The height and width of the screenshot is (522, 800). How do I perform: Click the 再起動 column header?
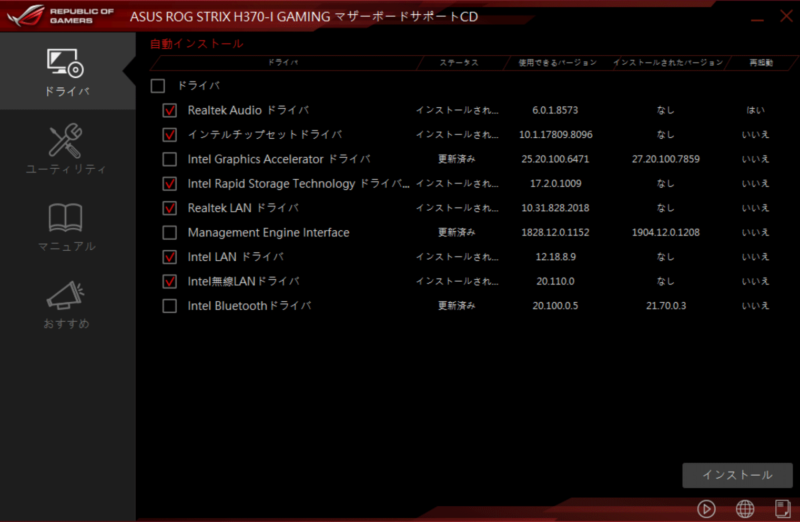[x=761, y=62]
